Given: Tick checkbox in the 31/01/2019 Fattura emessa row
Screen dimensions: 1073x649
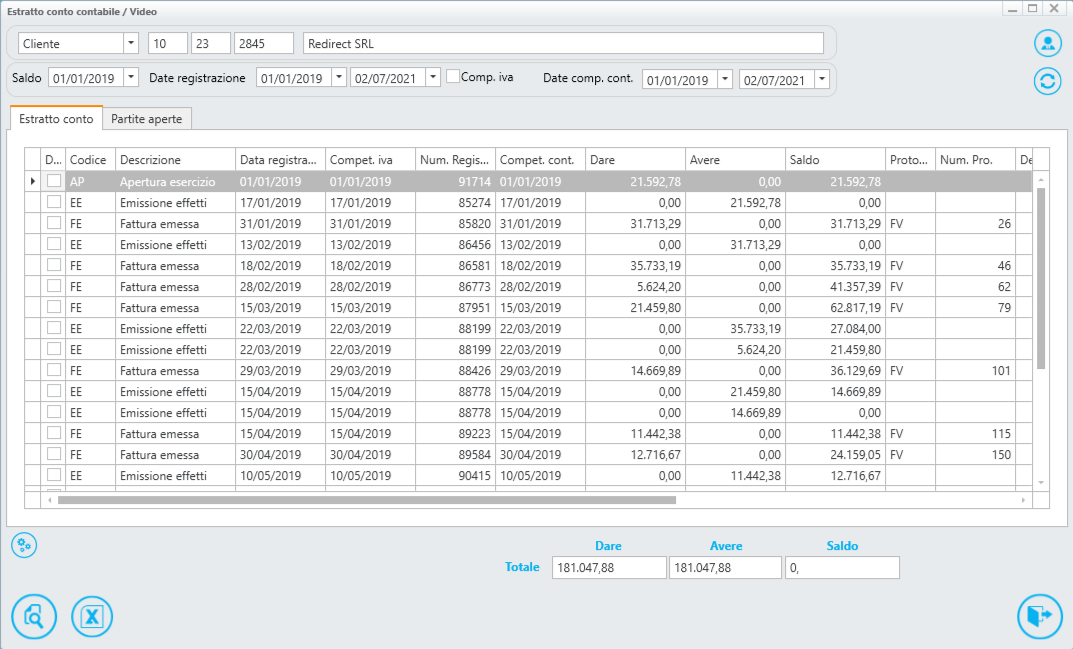Looking at the screenshot, I should [53, 223].
